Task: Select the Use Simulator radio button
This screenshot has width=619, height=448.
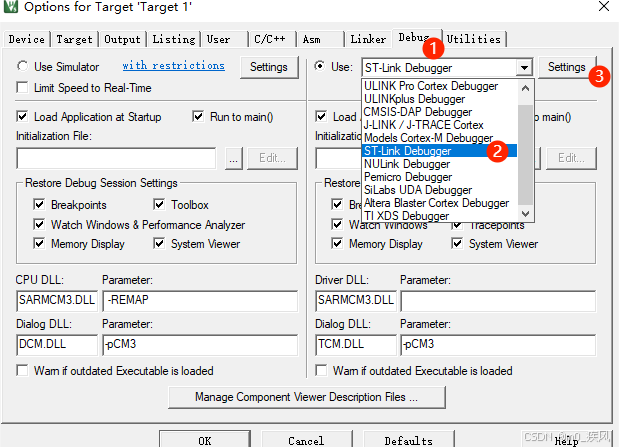Action: click(23, 66)
